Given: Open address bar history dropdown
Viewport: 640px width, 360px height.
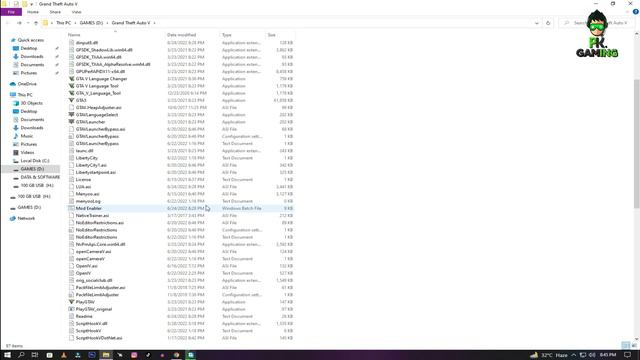Looking at the screenshot, I should click(536, 23).
